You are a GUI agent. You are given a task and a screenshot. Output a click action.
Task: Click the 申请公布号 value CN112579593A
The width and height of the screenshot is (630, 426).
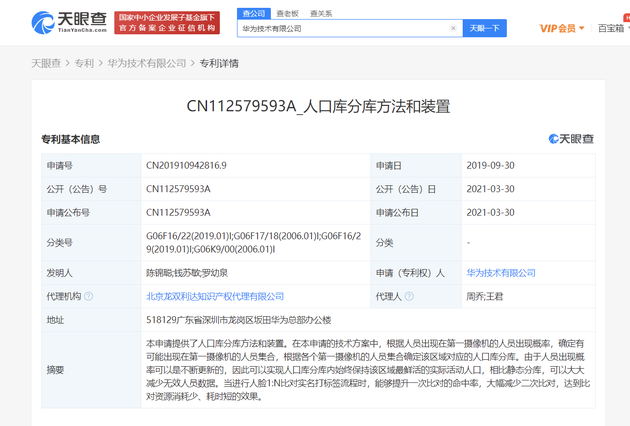pyautogui.click(x=178, y=212)
